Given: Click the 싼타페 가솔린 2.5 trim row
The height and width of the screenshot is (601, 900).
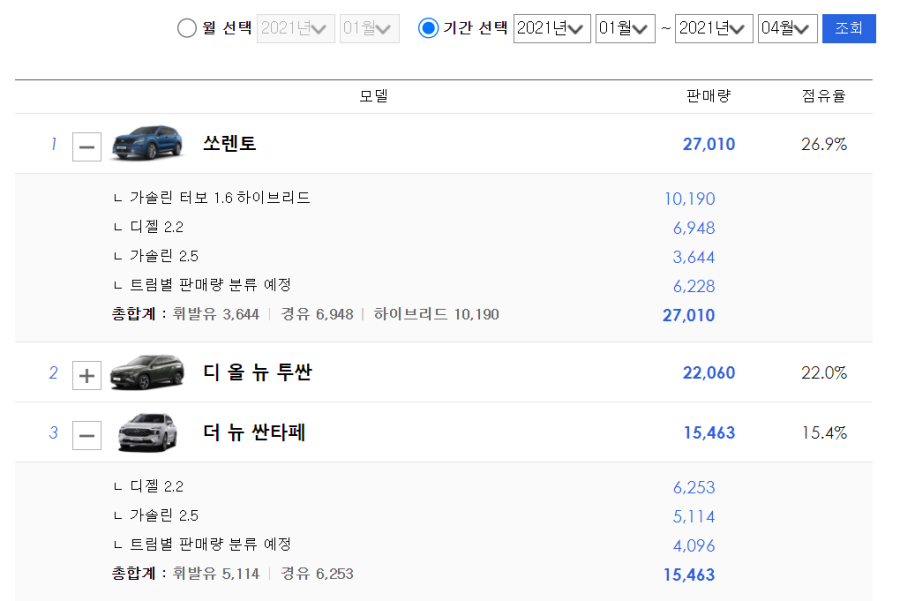Looking at the screenshot, I should [164, 515].
